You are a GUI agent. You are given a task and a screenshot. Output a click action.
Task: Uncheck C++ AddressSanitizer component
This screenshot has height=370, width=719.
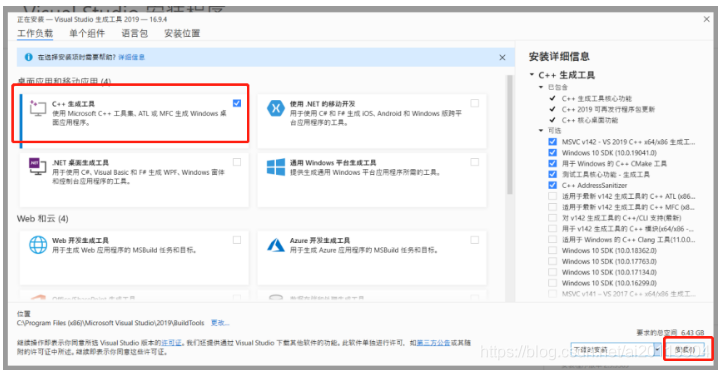tap(553, 185)
